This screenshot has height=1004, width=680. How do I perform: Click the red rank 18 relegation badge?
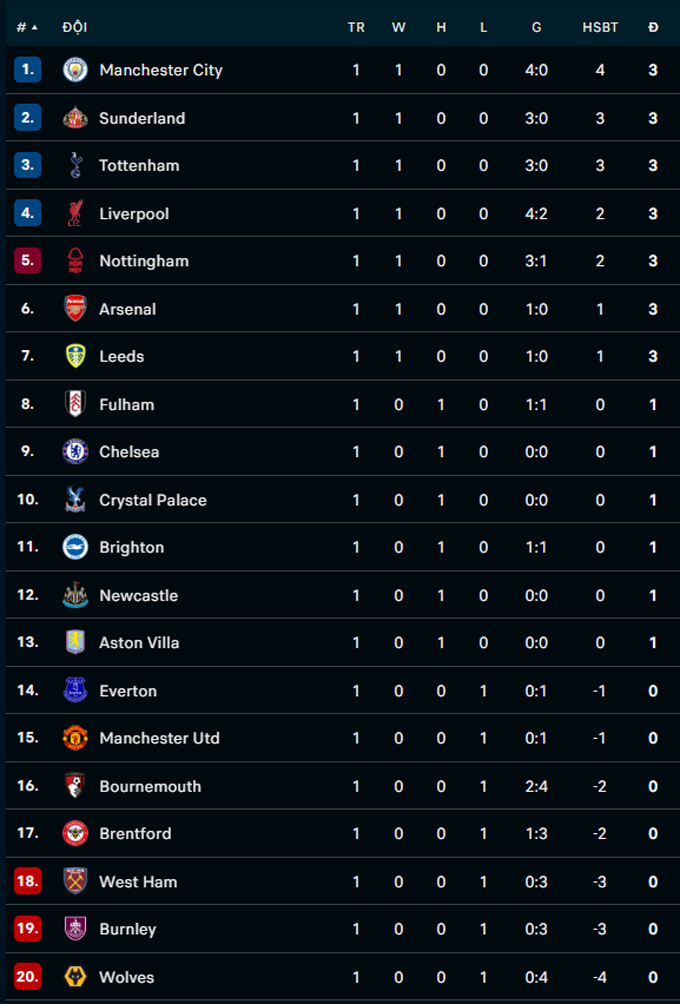click(28, 881)
